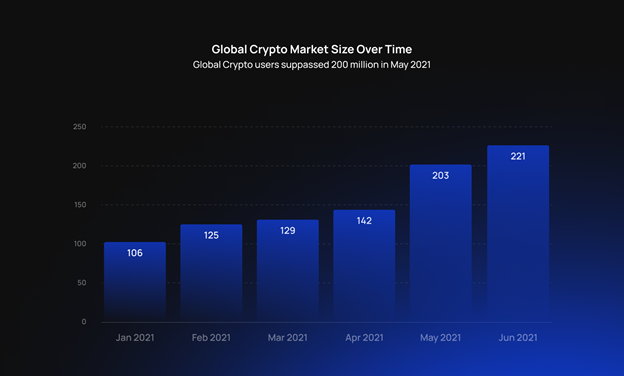Select the Jun 2021 bar
This screenshot has width=624, height=376.
tap(518, 234)
